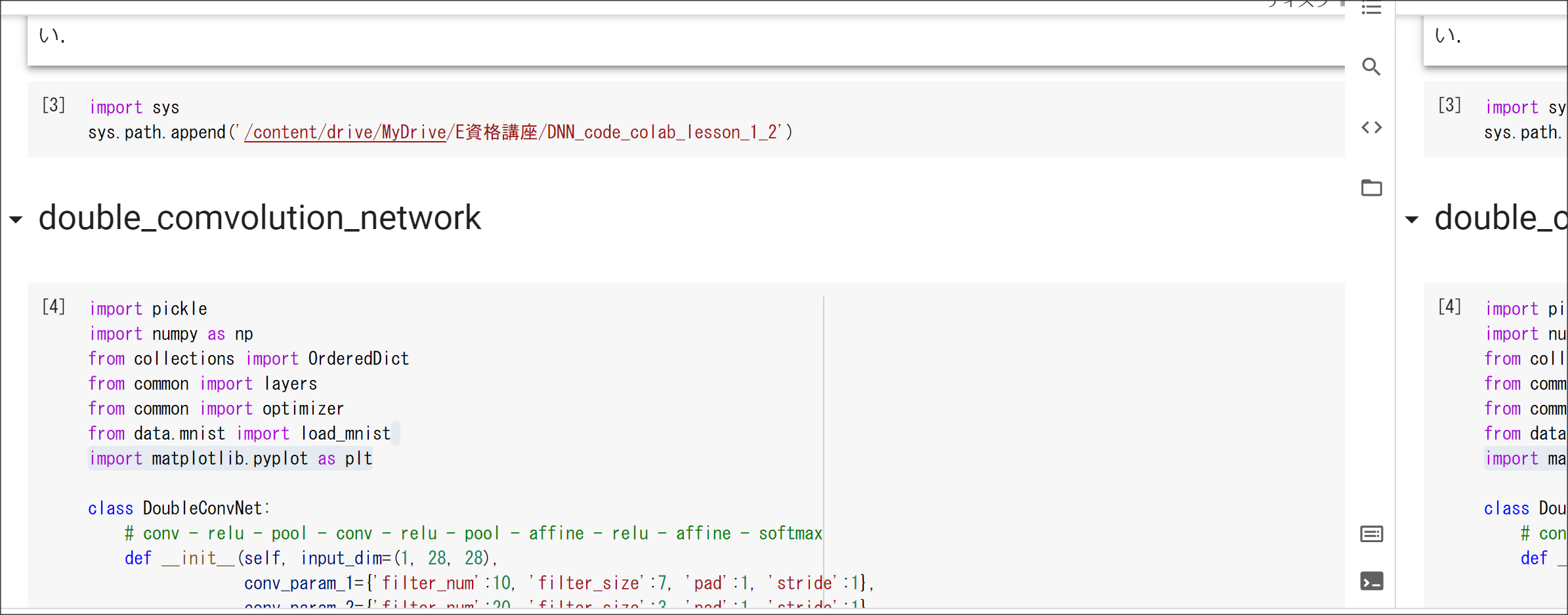1568x615 pixels.
Task: Open the terminal icon in the sidebar
Action: [x=1371, y=581]
